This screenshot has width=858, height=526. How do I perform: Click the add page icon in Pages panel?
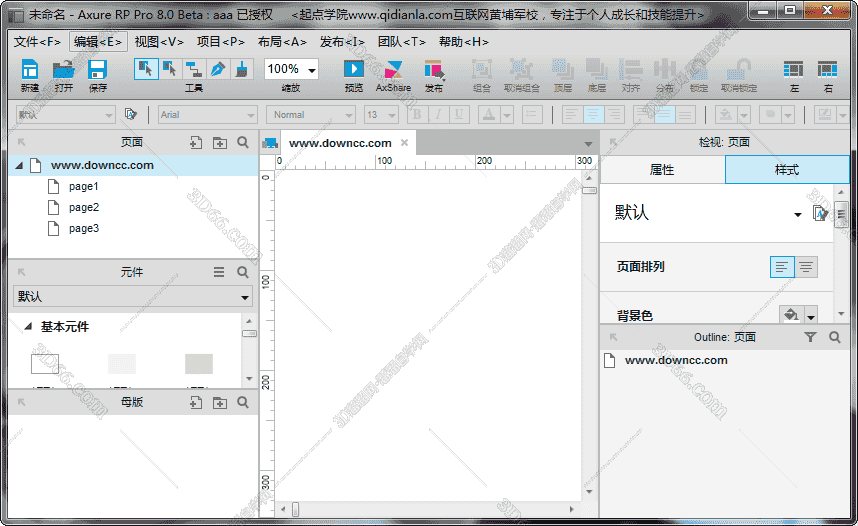[196, 142]
